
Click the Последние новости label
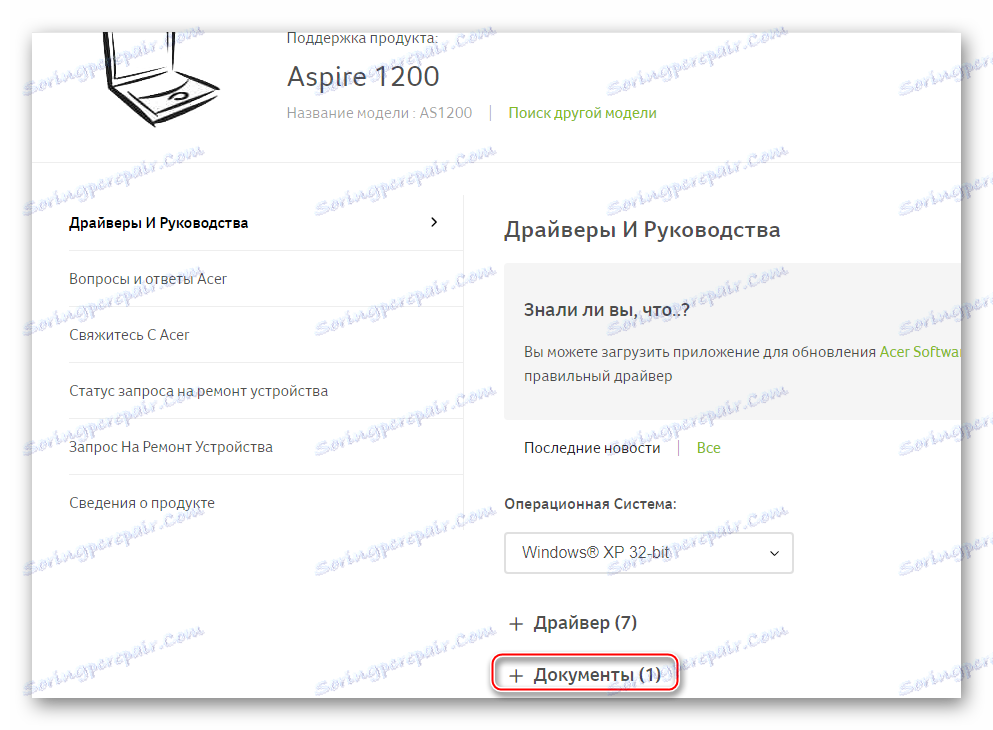click(591, 448)
